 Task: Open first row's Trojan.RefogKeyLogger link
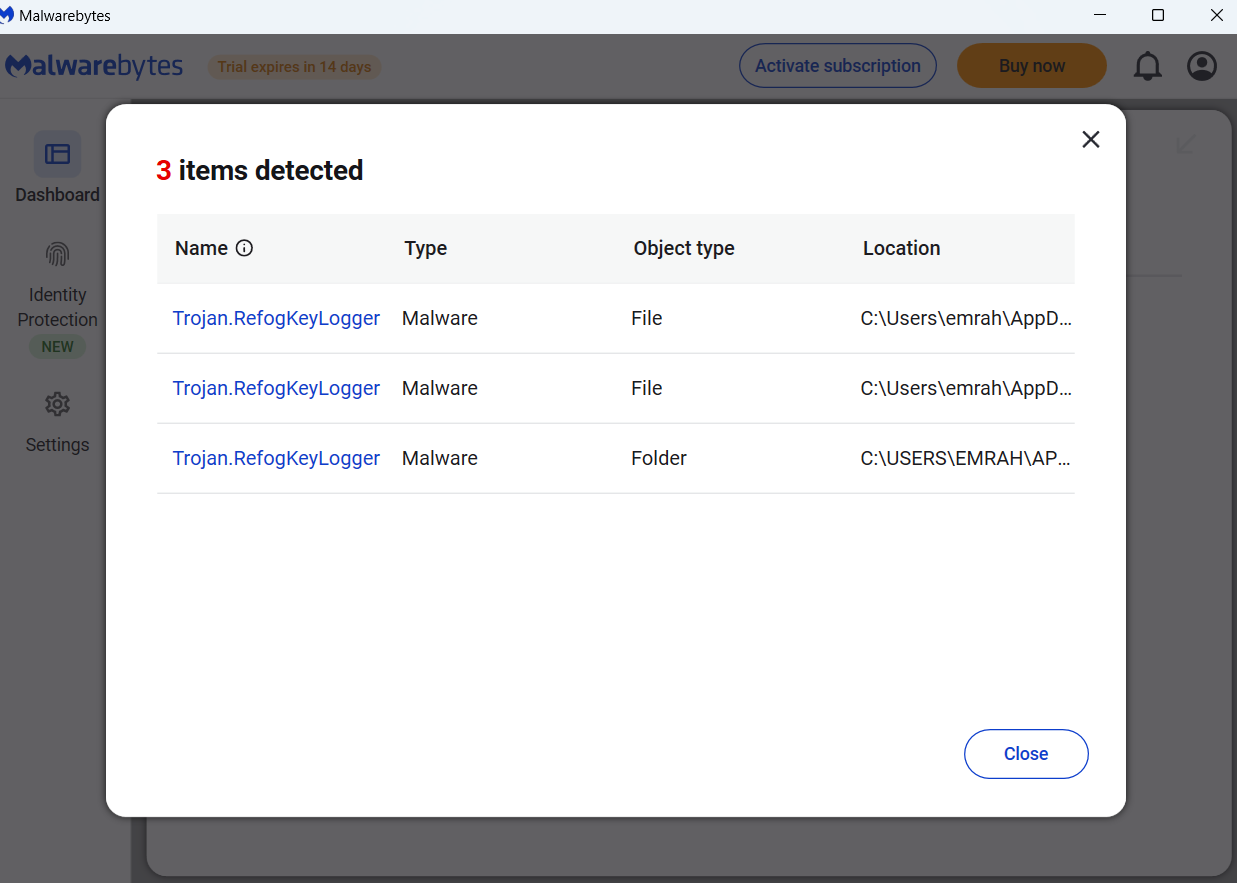[x=276, y=318]
